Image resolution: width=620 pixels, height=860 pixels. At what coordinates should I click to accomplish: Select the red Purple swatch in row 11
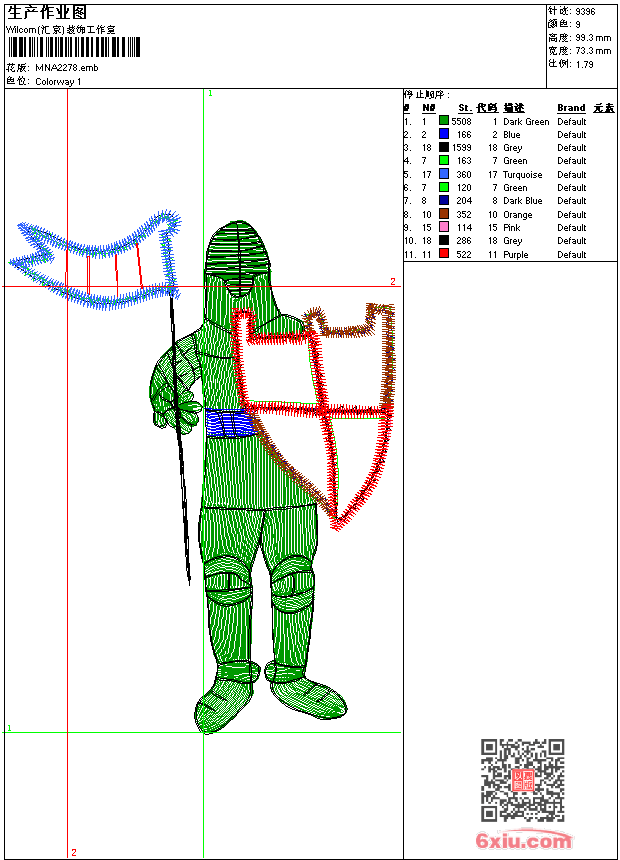point(444,254)
